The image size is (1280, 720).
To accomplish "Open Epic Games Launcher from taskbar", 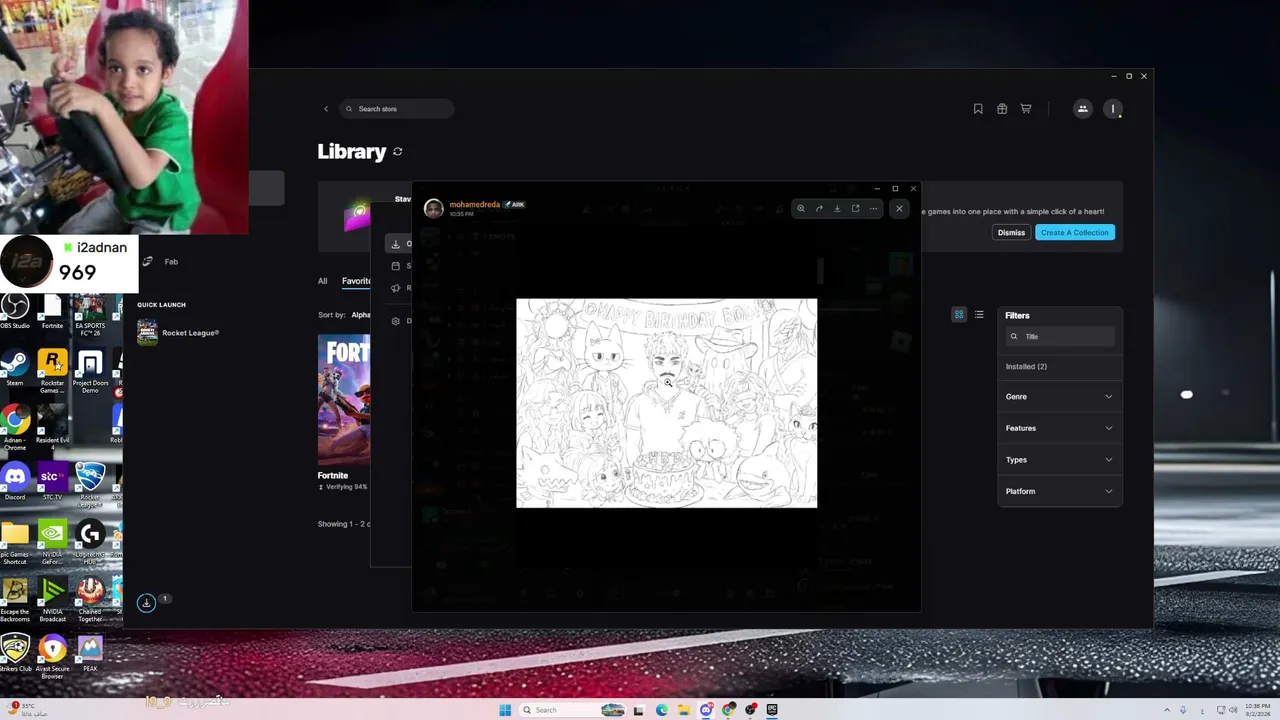I will [772, 710].
